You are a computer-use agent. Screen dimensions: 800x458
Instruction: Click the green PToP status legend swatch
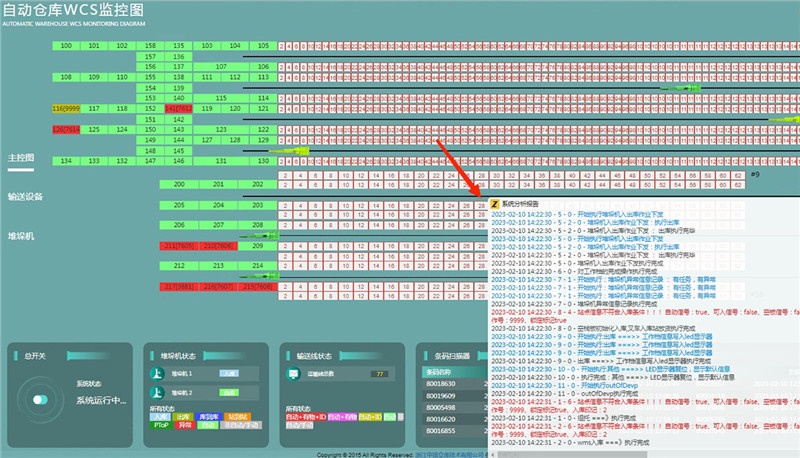click(x=160, y=425)
